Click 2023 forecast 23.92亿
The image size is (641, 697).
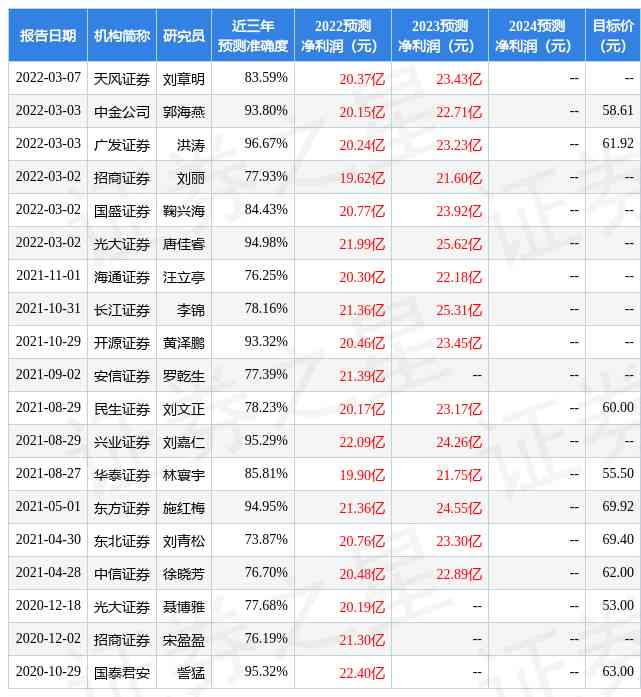pyautogui.click(x=459, y=211)
